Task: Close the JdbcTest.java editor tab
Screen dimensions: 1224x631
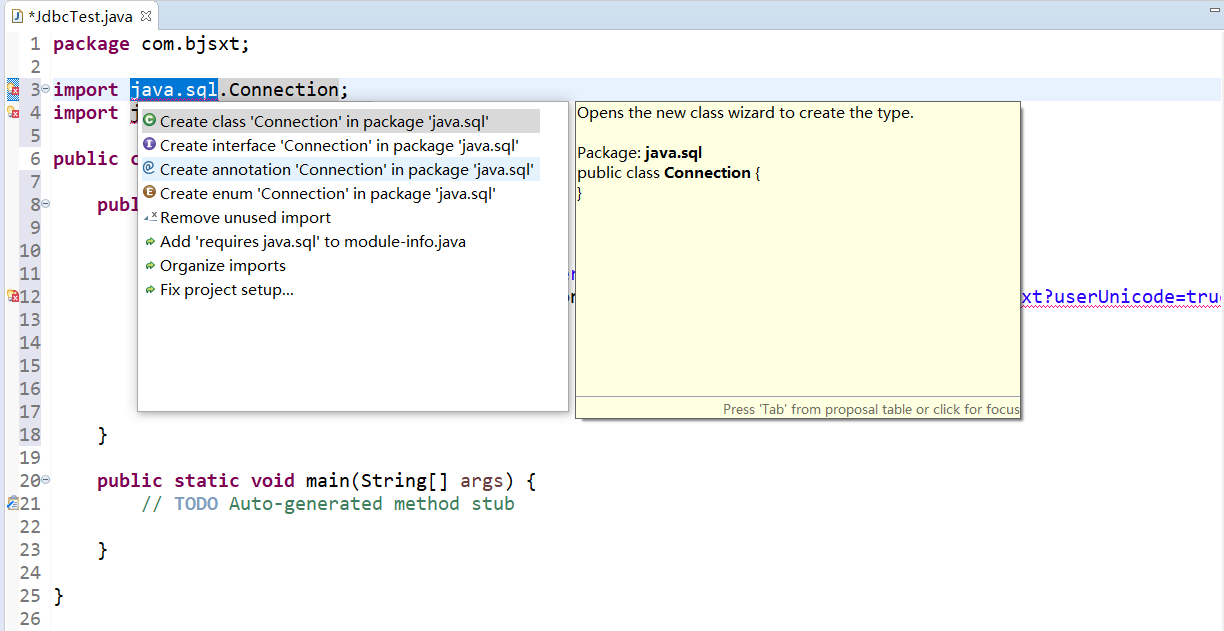Action: 146,16
